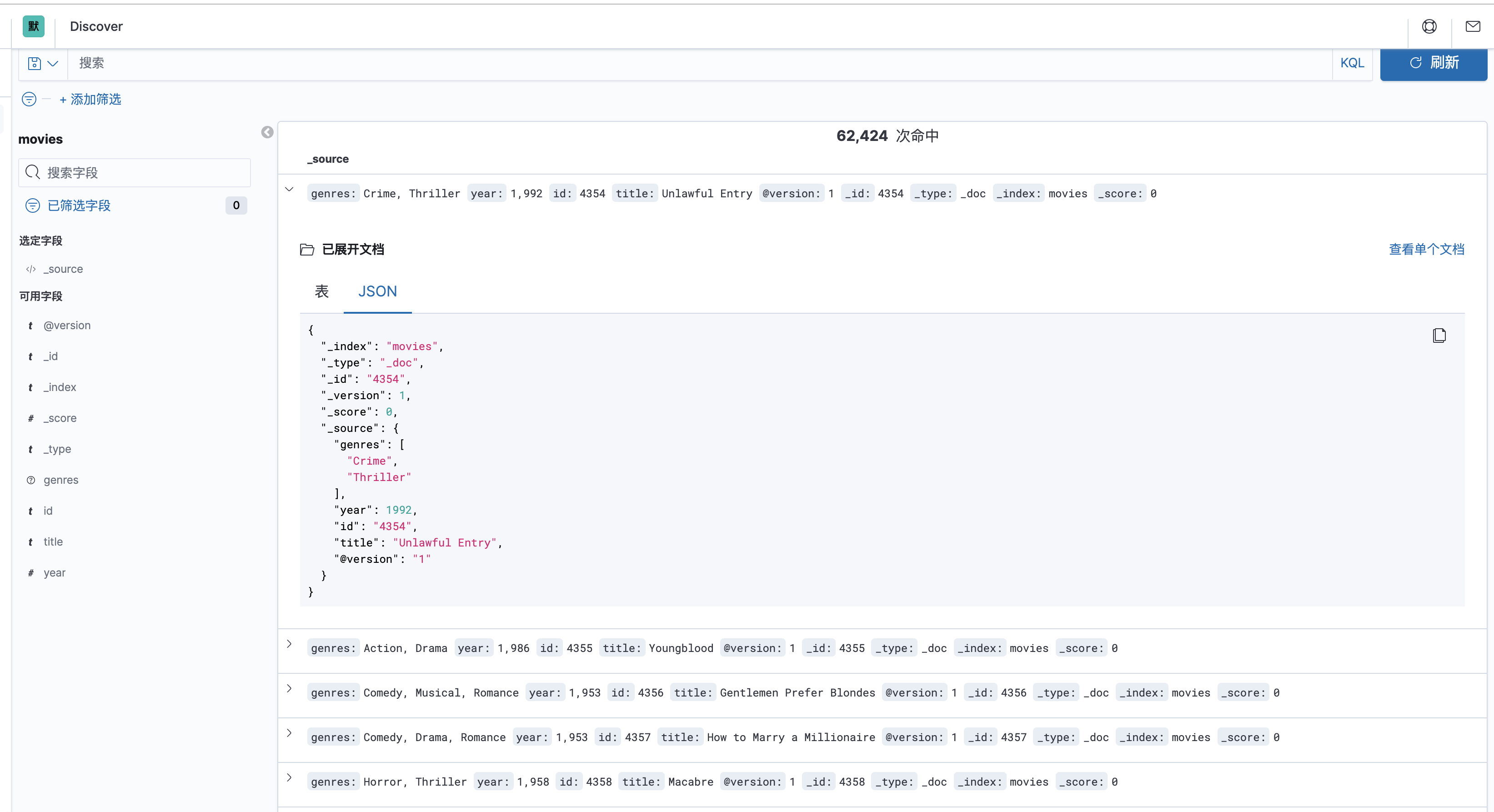
Task: Click the copy JSON to clipboard icon
Action: click(1439, 335)
